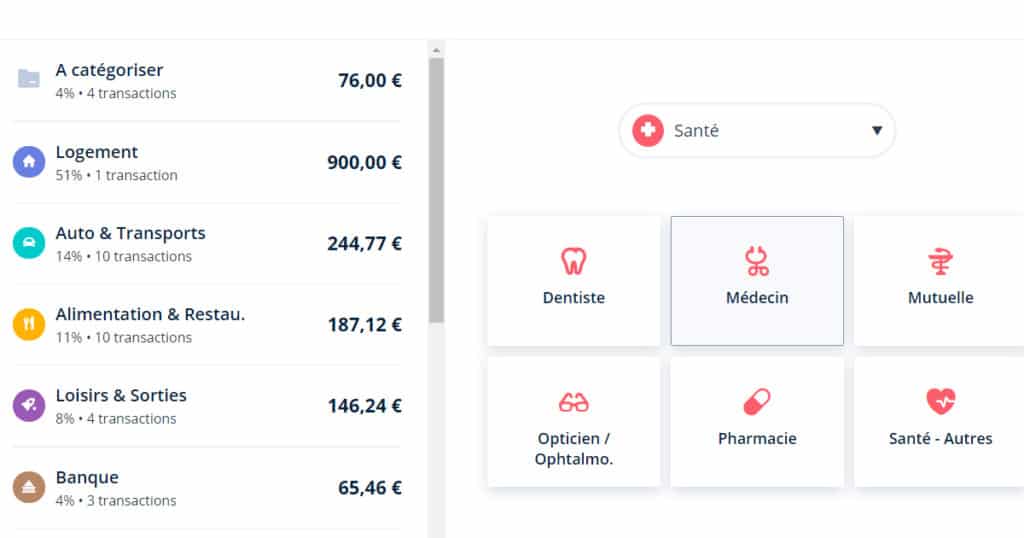Click the Banque category icon

point(29,487)
